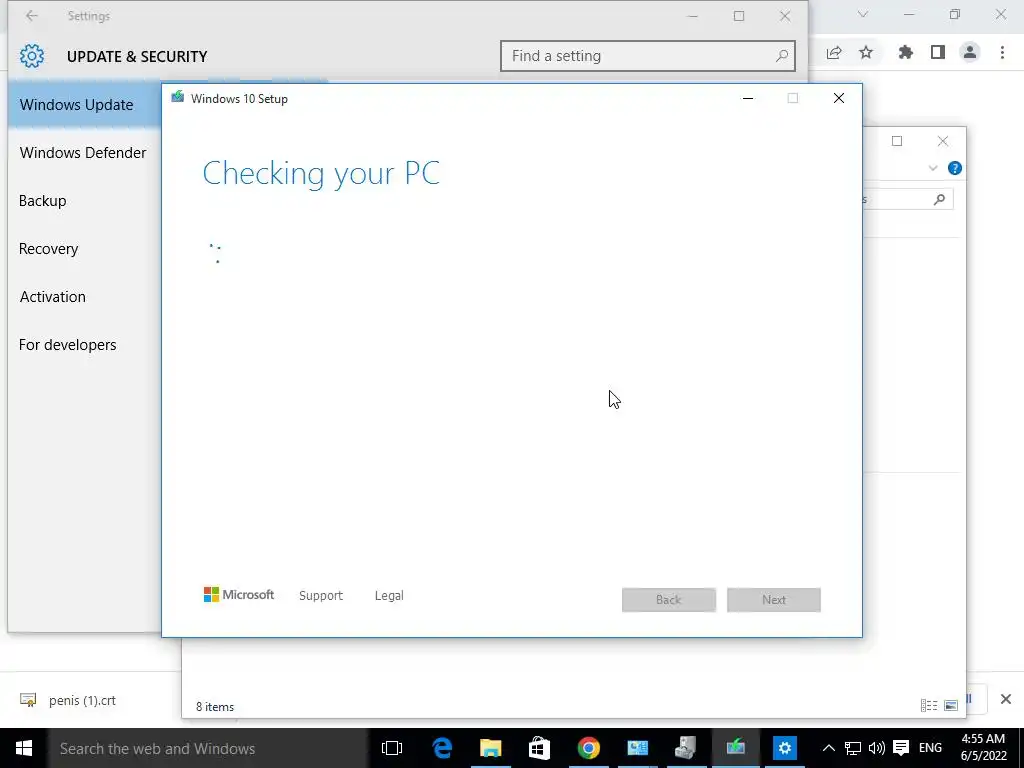This screenshot has height=768, width=1024.
Task: Switch to Windows 10 Setup taskbar icon
Action: click(x=735, y=748)
